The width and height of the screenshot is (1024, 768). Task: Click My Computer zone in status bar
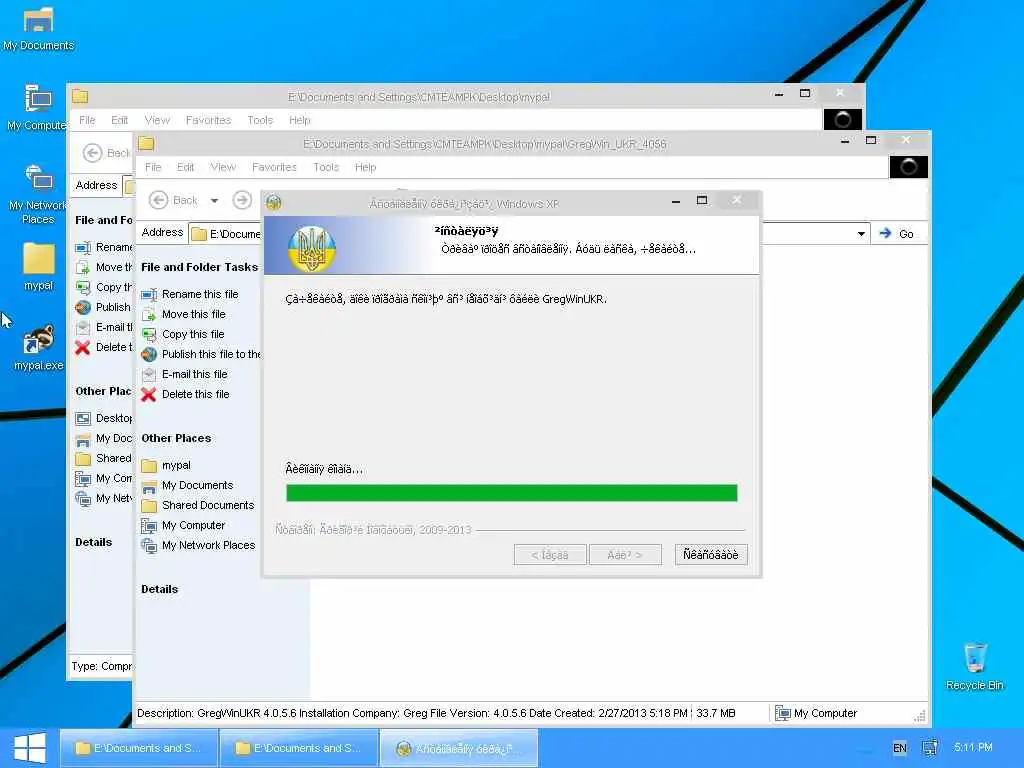pyautogui.click(x=816, y=713)
